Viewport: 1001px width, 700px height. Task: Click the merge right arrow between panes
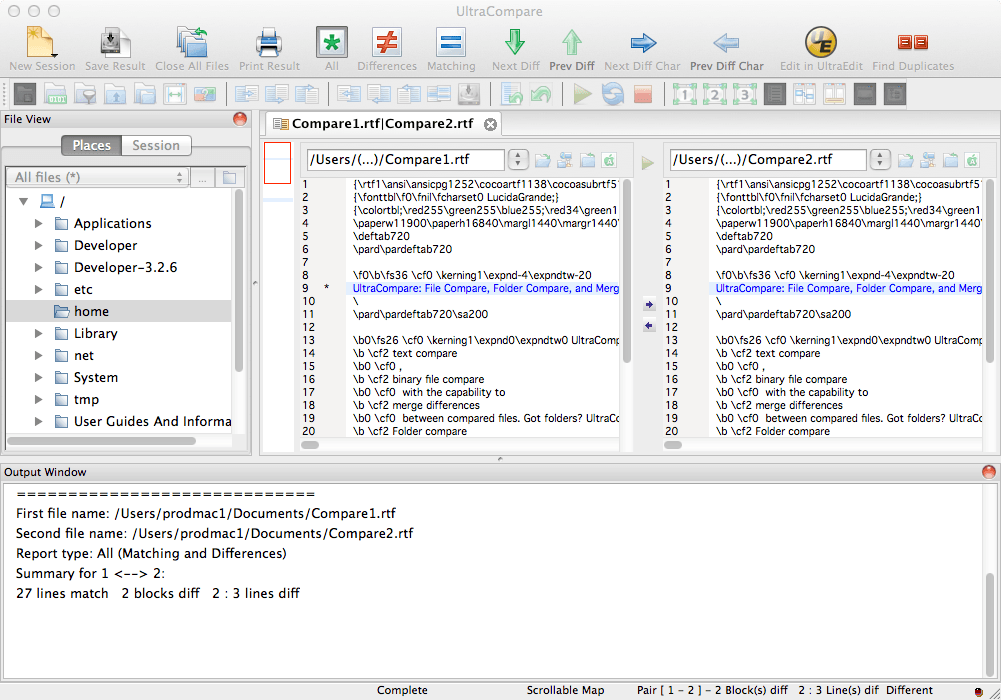(649, 305)
